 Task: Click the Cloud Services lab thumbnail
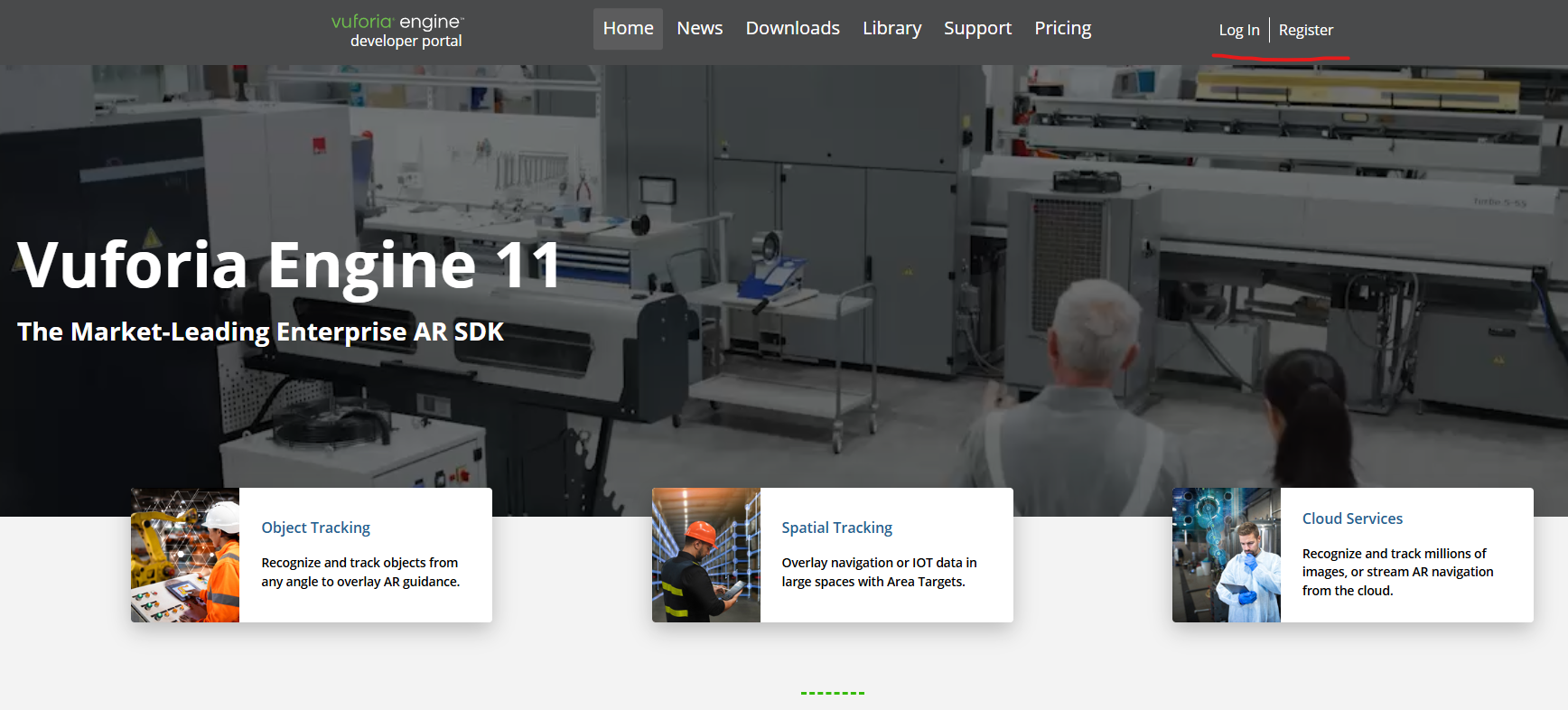[x=1227, y=555]
